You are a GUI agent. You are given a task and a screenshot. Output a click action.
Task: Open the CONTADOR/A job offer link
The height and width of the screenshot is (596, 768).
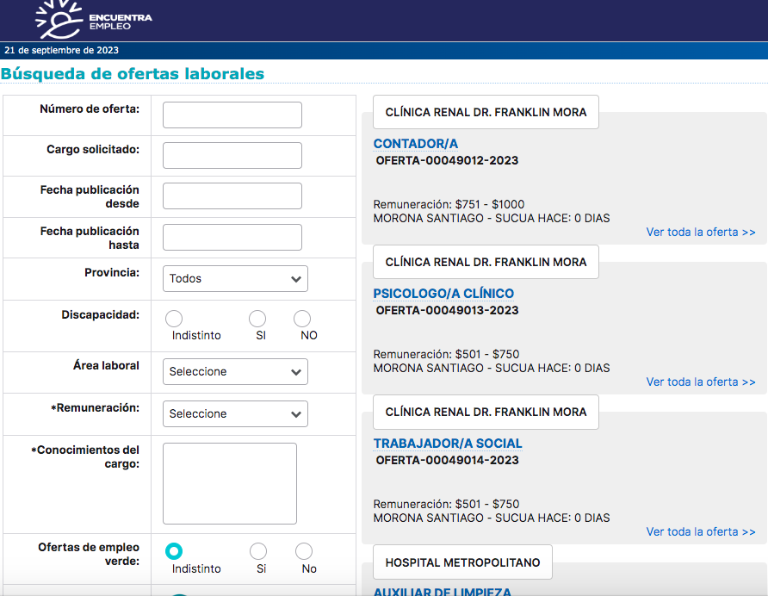(x=415, y=144)
